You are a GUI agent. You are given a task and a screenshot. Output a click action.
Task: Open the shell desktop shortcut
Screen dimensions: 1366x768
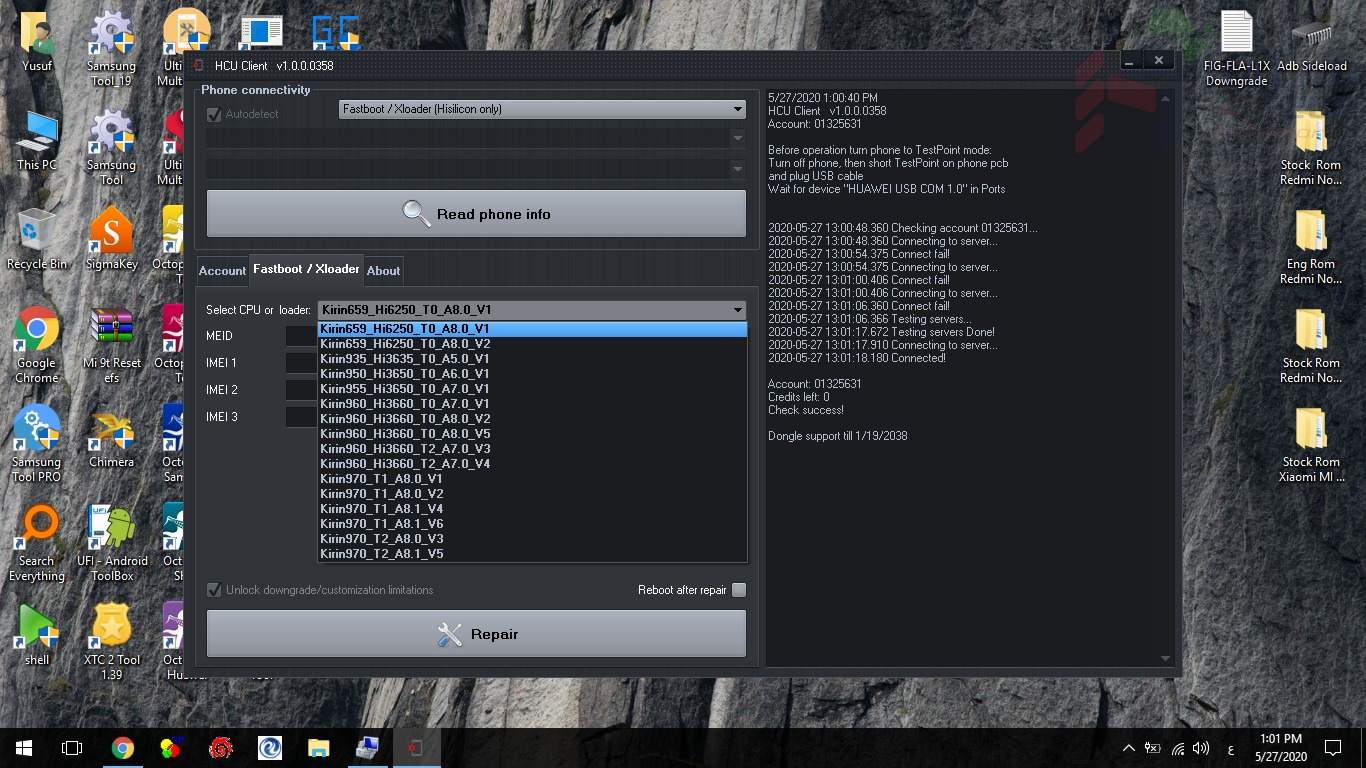click(x=37, y=635)
